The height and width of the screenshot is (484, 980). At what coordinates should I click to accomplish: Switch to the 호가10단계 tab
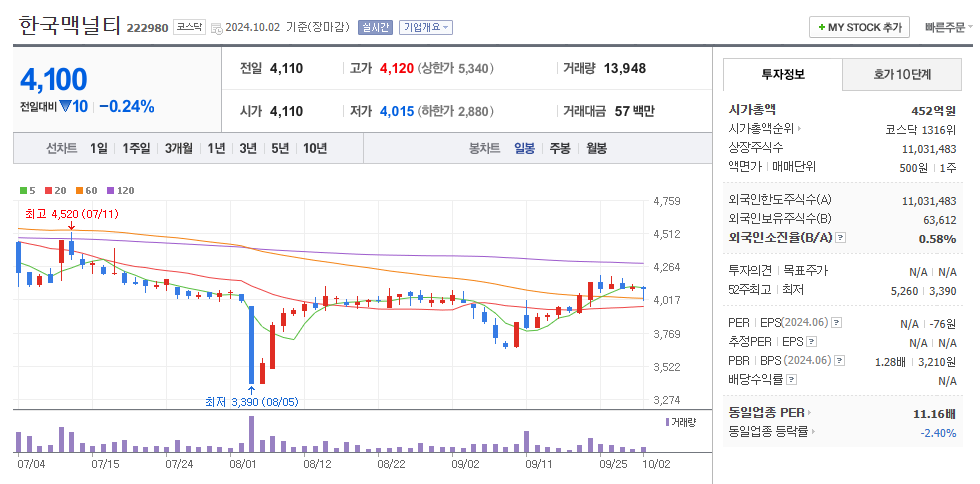click(x=902, y=74)
